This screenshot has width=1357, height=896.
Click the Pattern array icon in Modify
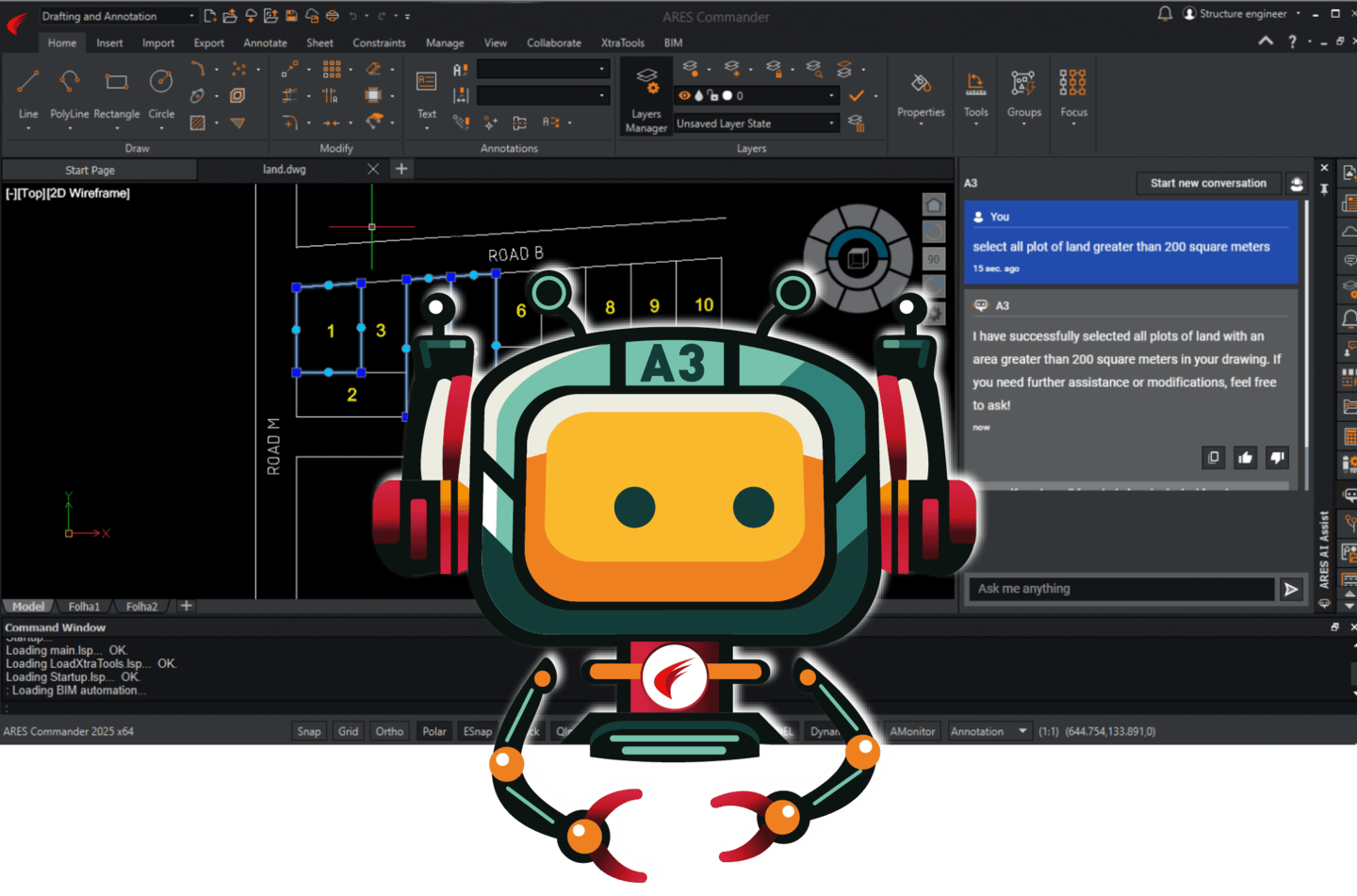click(x=332, y=69)
